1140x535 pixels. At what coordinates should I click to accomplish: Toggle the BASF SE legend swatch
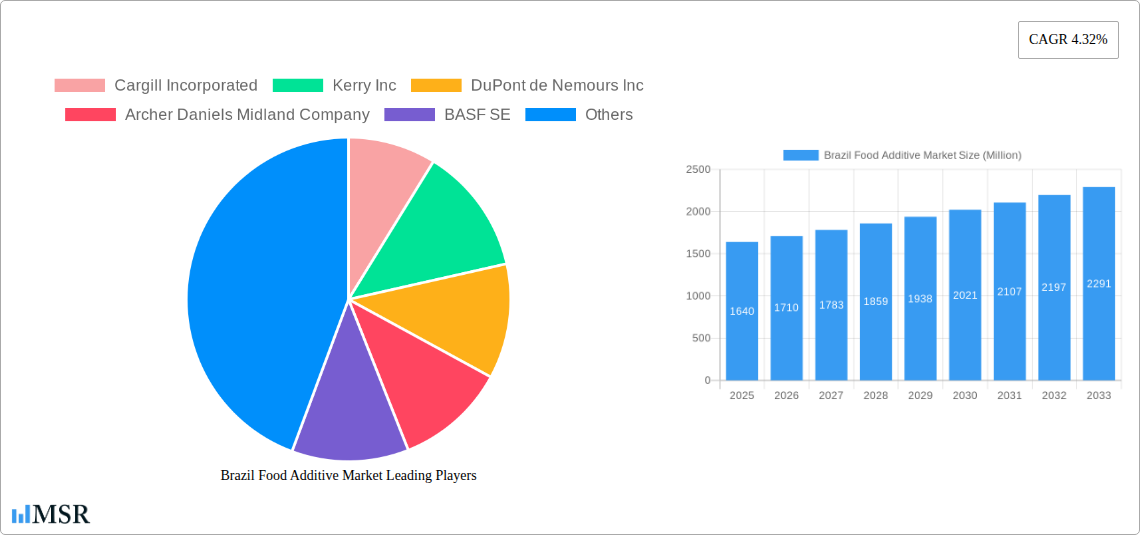click(x=409, y=115)
